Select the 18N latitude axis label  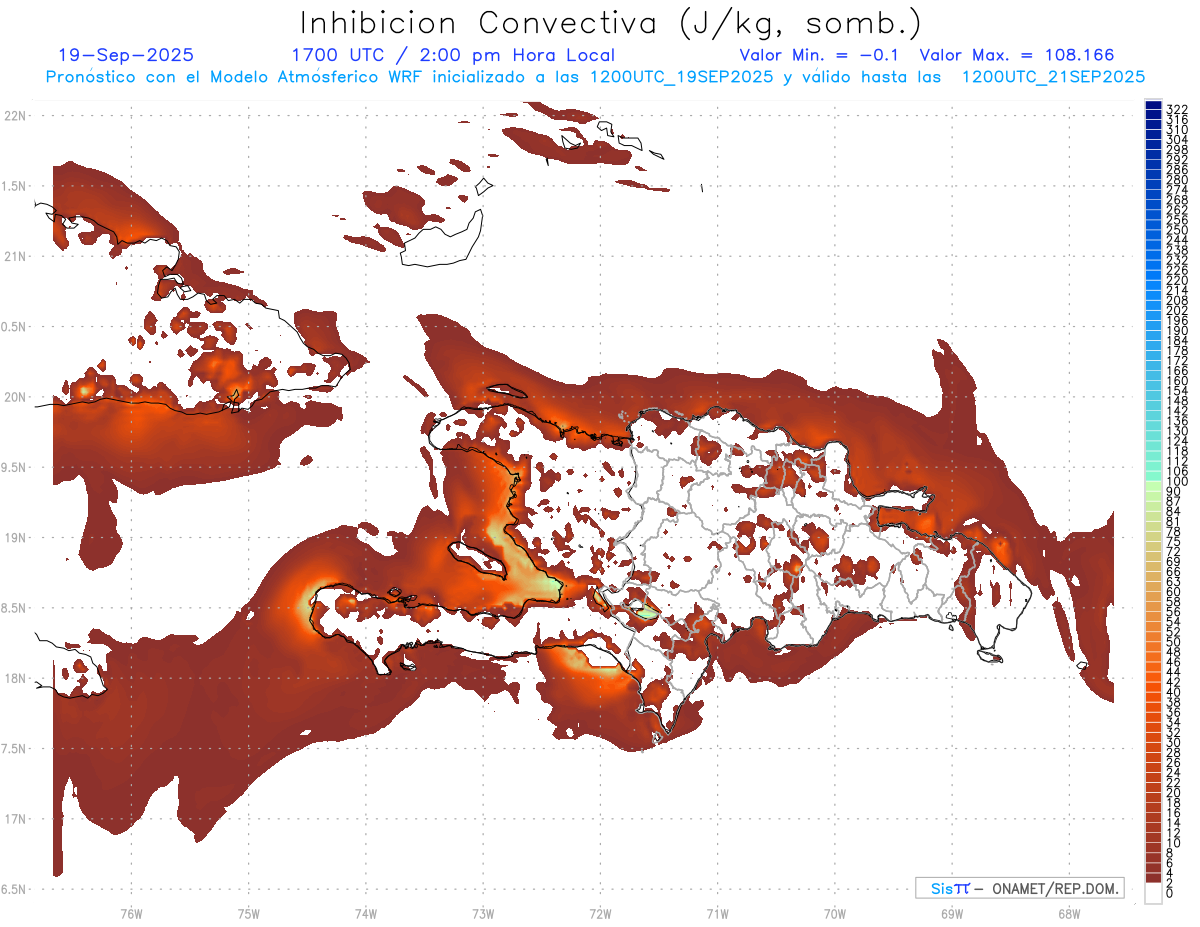click(x=16, y=678)
